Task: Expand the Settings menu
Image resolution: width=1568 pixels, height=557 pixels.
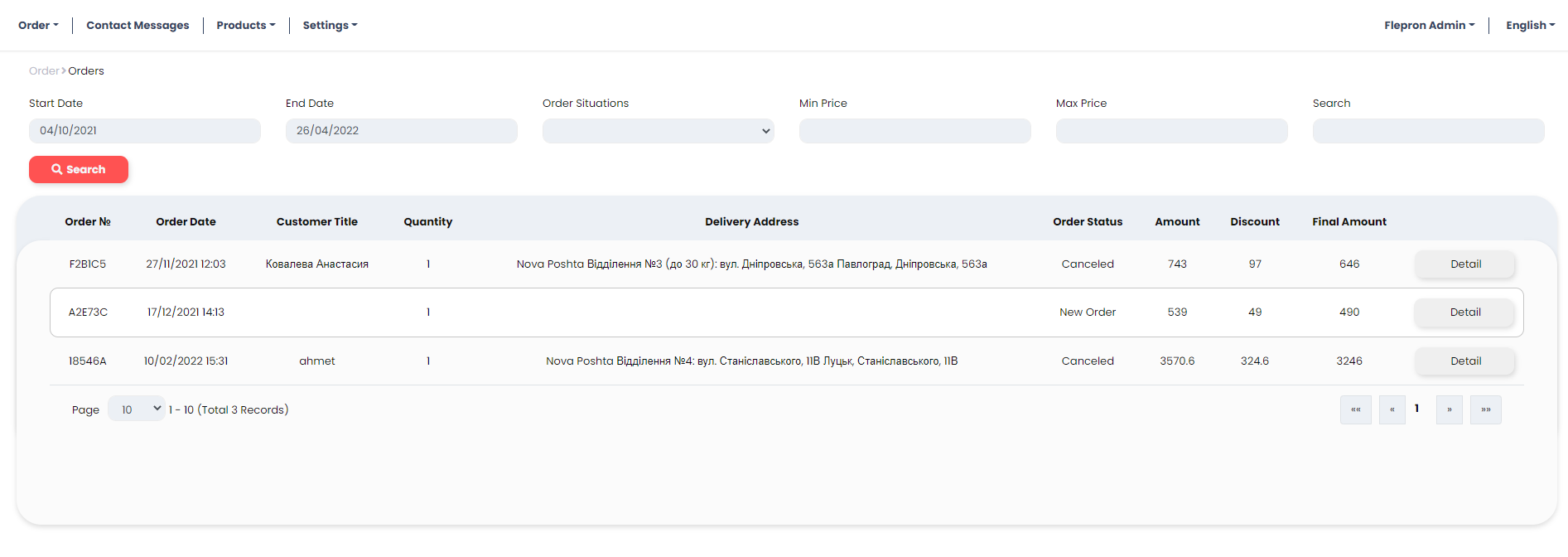Action: click(330, 25)
